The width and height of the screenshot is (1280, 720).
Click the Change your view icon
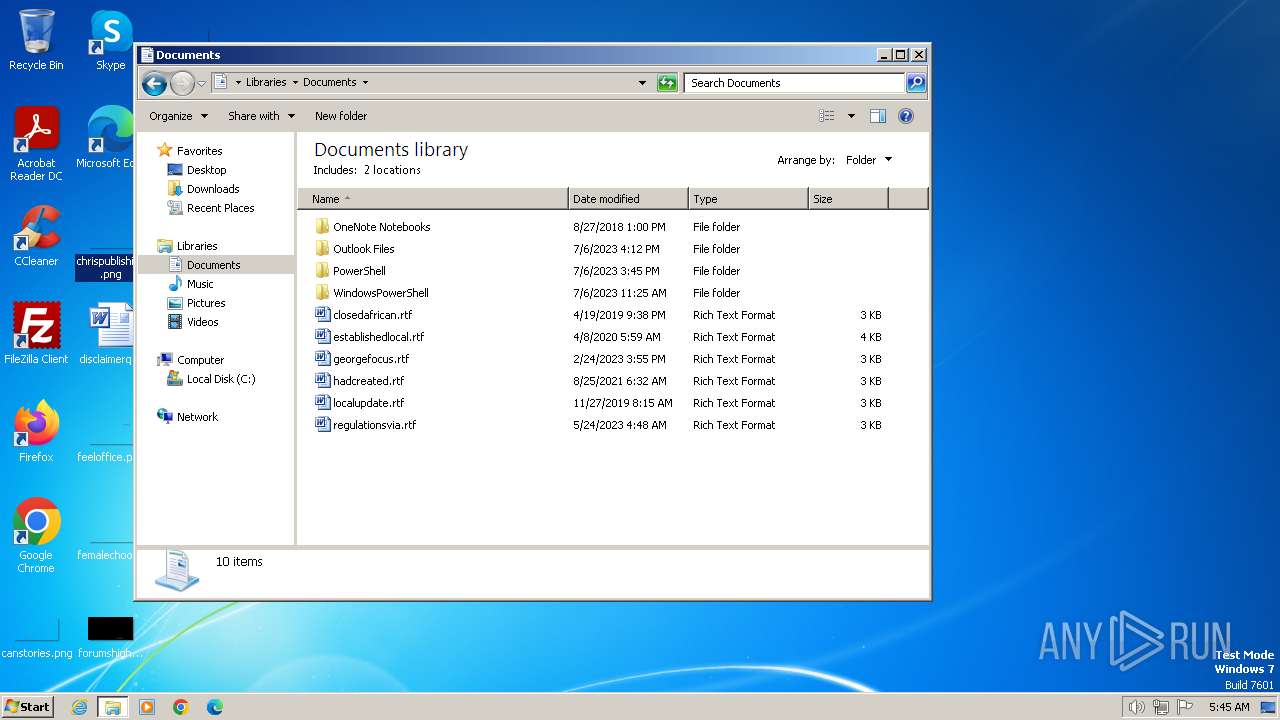coord(827,116)
